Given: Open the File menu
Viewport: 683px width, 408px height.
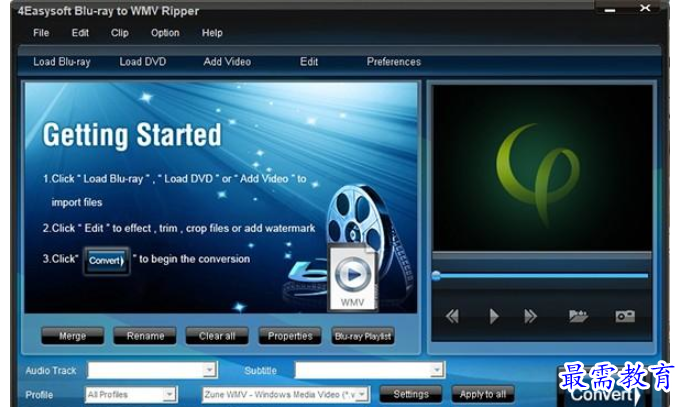Looking at the screenshot, I should (x=41, y=33).
